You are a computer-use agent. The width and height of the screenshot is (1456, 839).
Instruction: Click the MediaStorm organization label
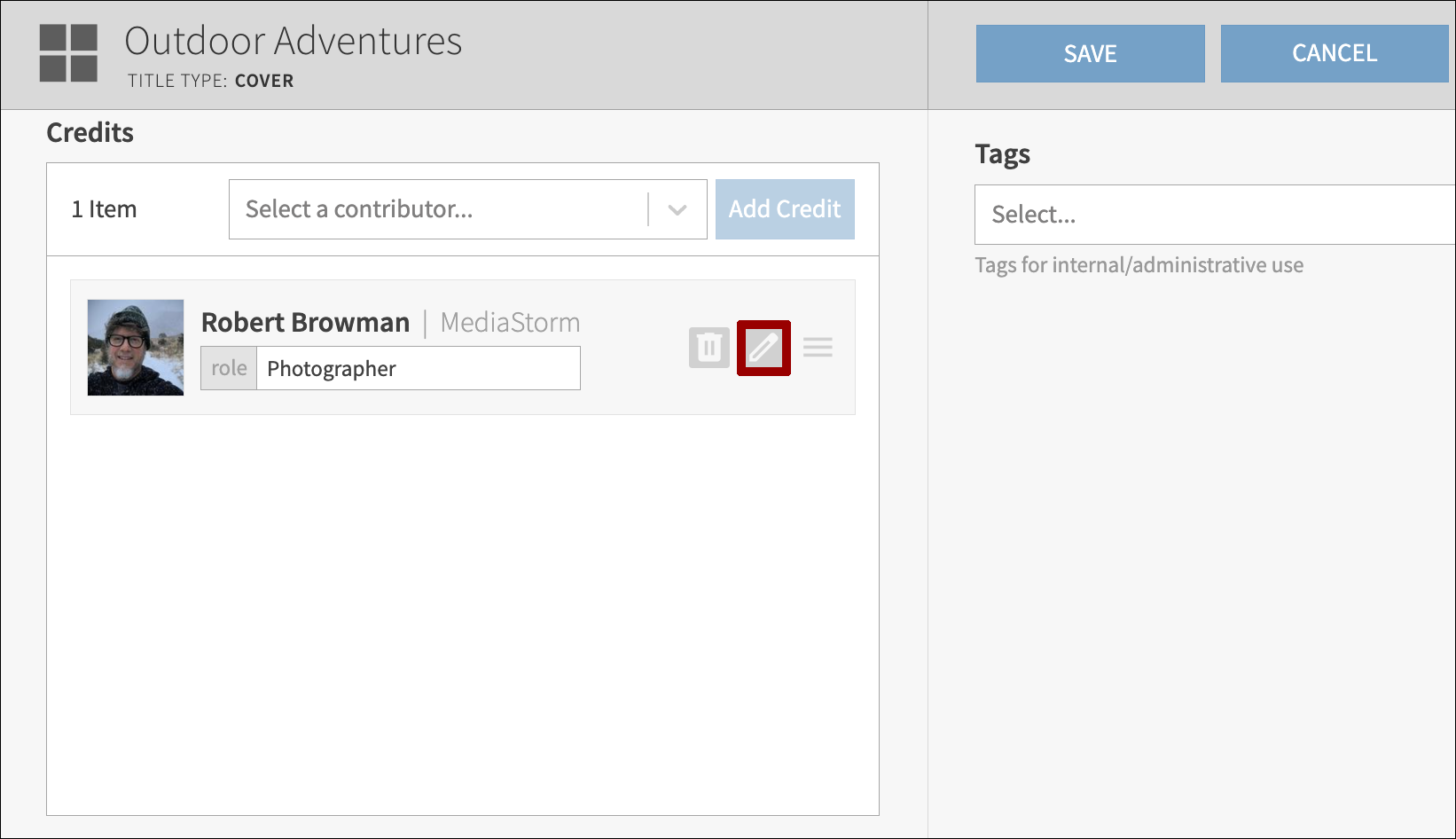pos(509,323)
